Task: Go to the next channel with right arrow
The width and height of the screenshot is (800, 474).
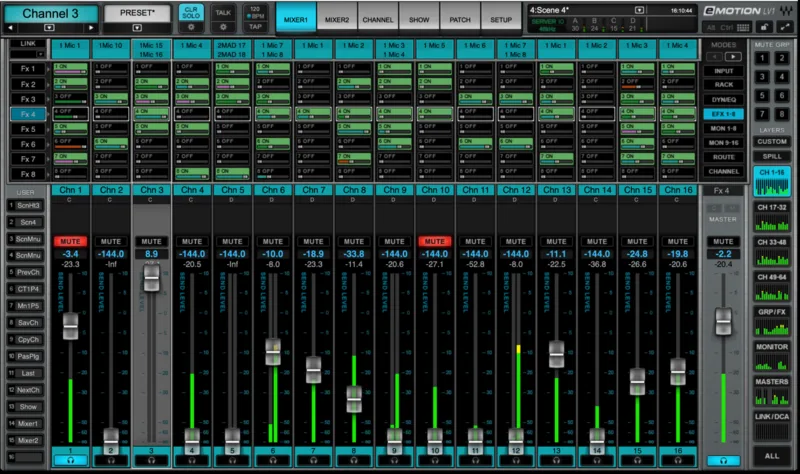Action: point(91,28)
